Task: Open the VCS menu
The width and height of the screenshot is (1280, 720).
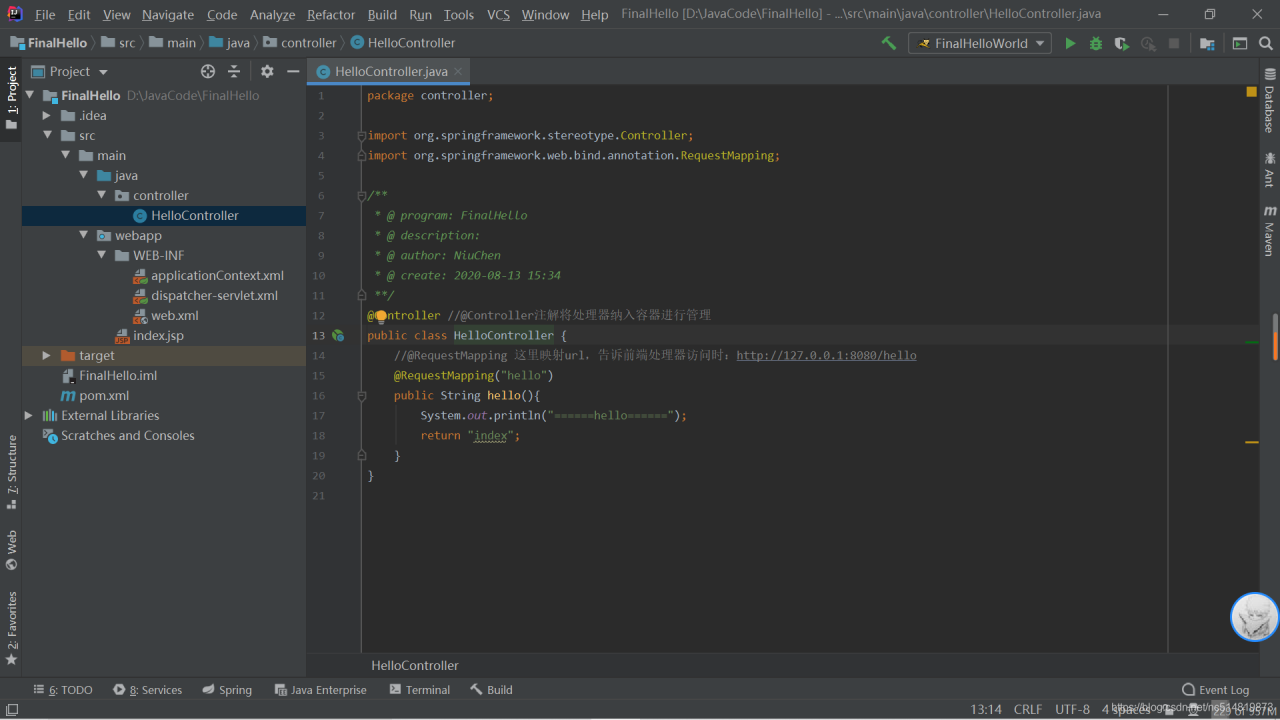Action: coord(498,14)
